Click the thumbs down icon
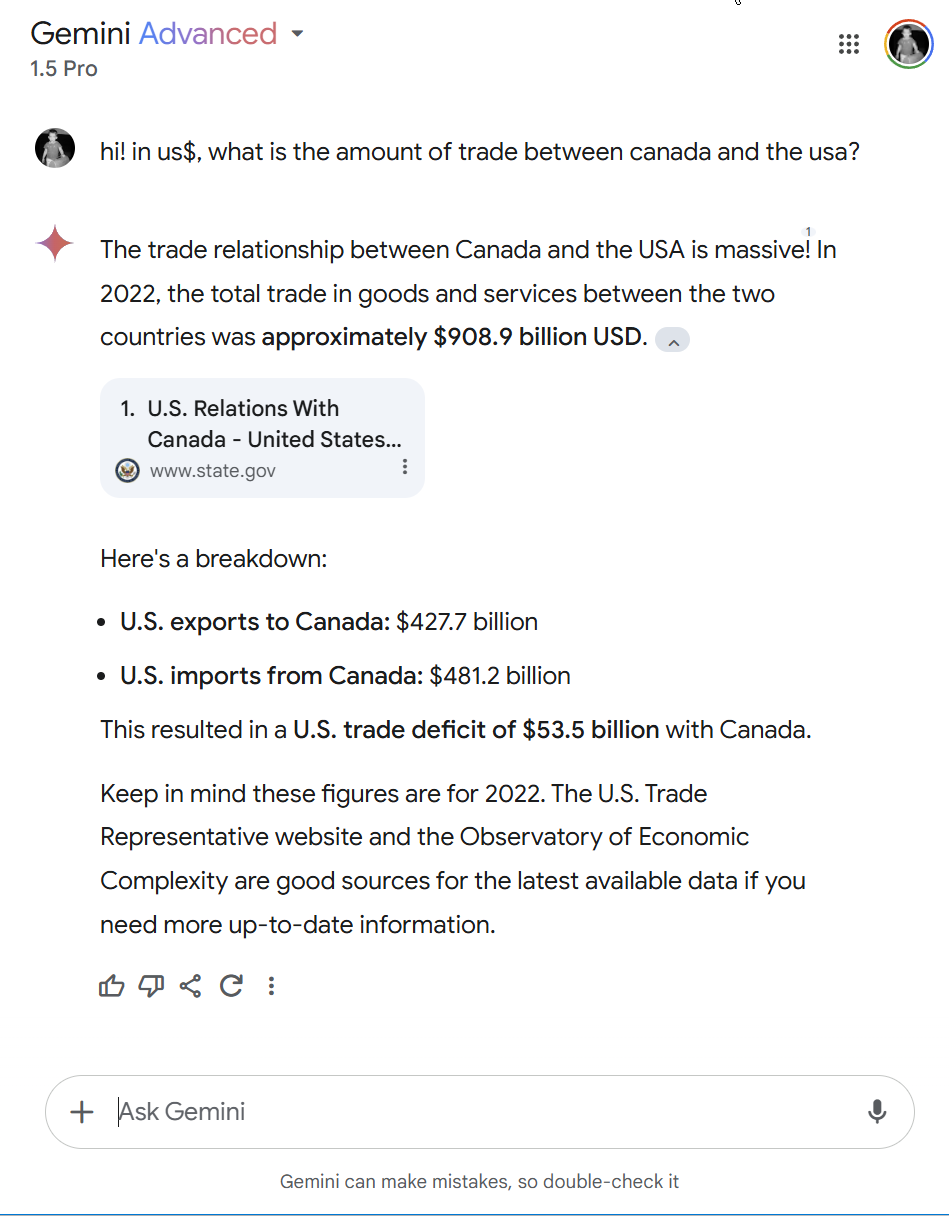Image resolution: width=949 pixels, height=1216 pixels. pyautogui.click(x=151, y=987)
